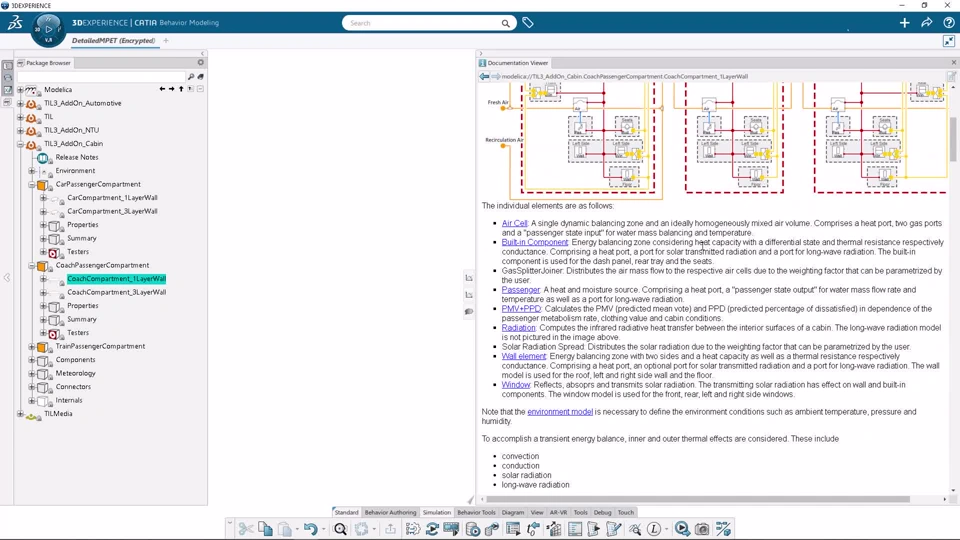The height and width of the screenshot is (540, 960).
Task: Click the tag icon beside search bar
Action: pyautogui.click(x=528, y=23)
